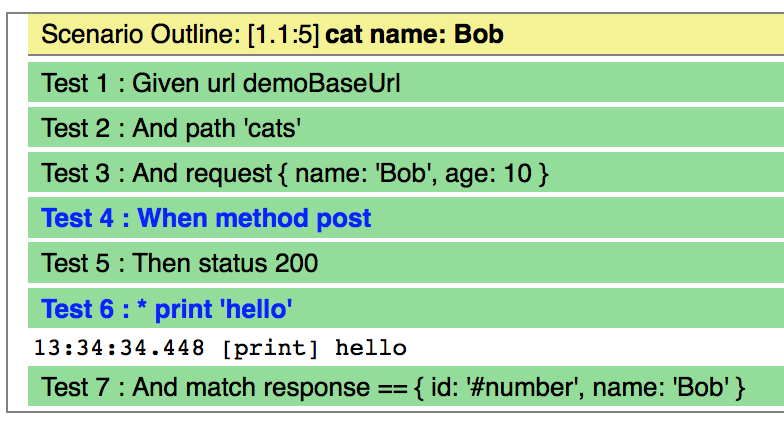Click the blue 'When method post' link text
The height and width of the screenshot is (432, 784).
[254, 218]
